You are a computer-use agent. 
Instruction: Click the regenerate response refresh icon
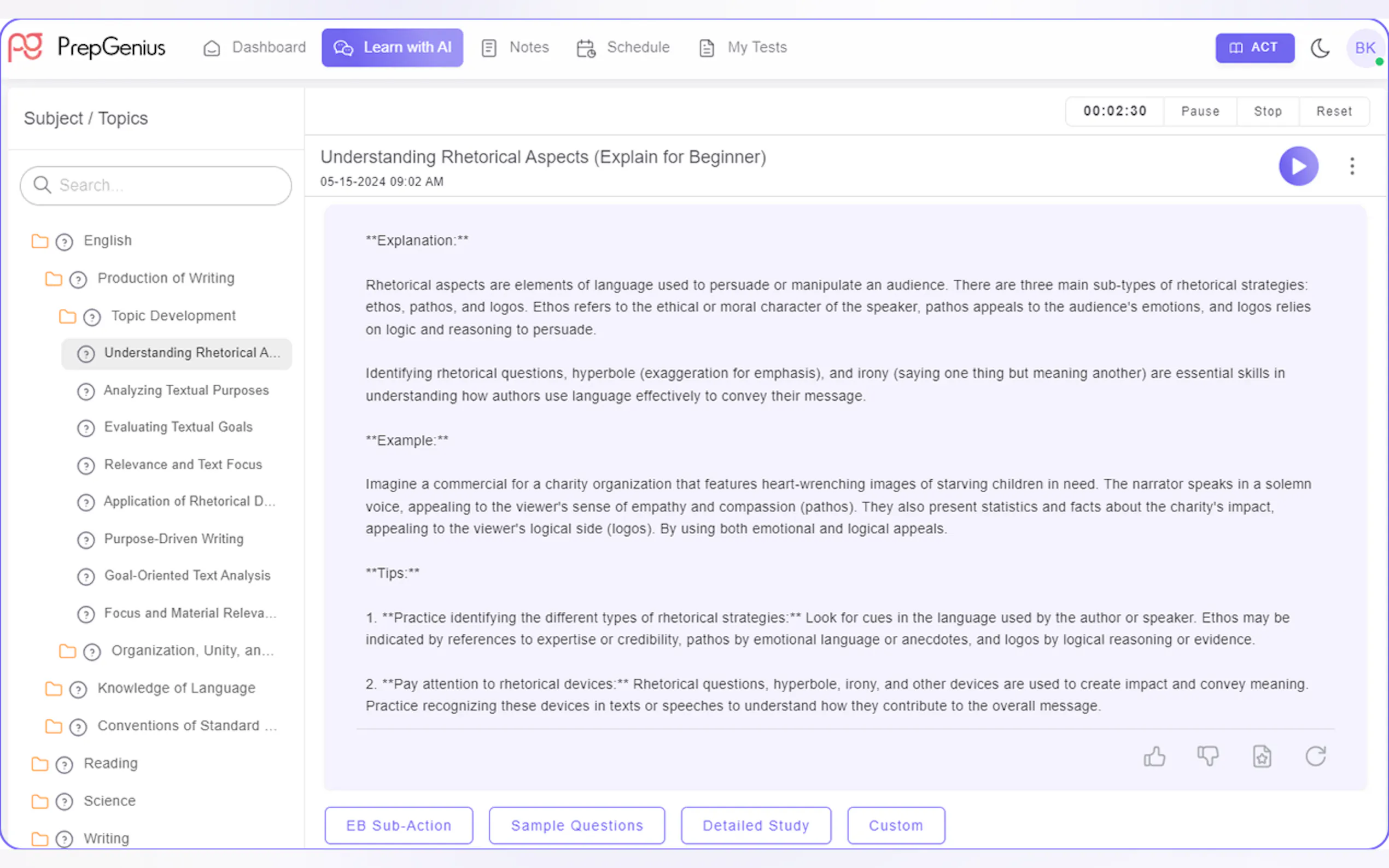pos(1316,756)
